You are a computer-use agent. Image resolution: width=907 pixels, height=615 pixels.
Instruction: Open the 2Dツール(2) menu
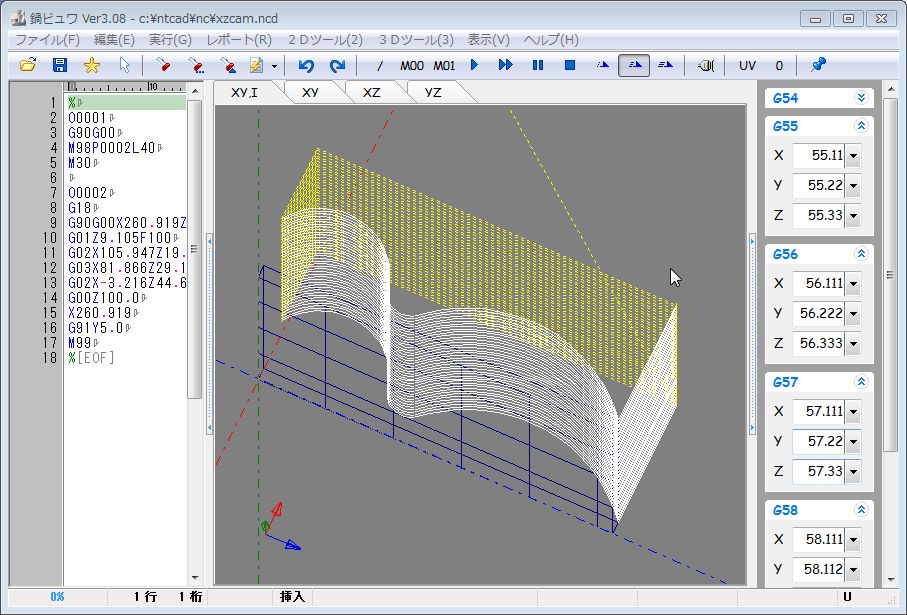tap(325, 40)
